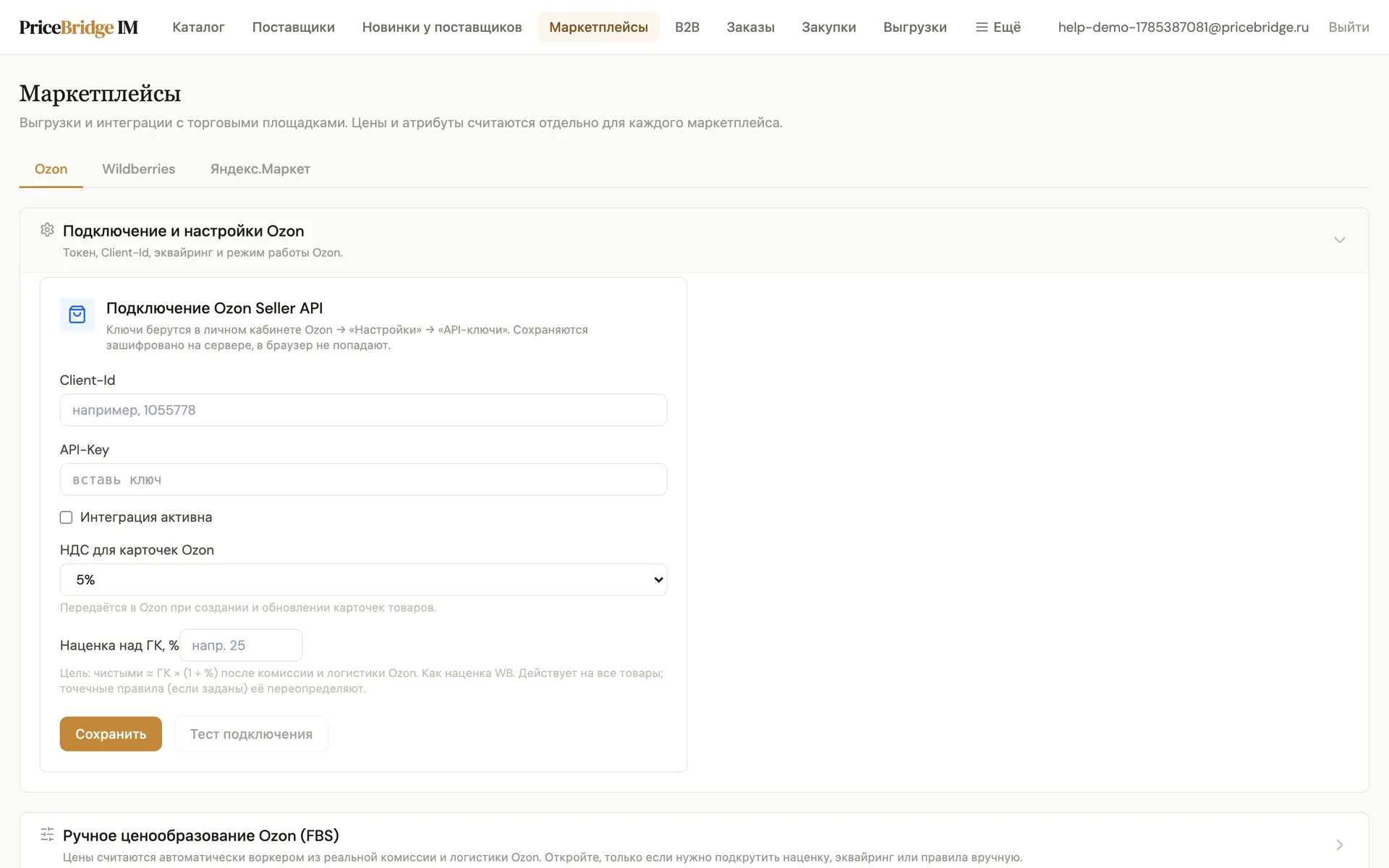Click the Подключение Ozon Seller API title
This screenshot has width=1389, height=868.
coord(214,308)
